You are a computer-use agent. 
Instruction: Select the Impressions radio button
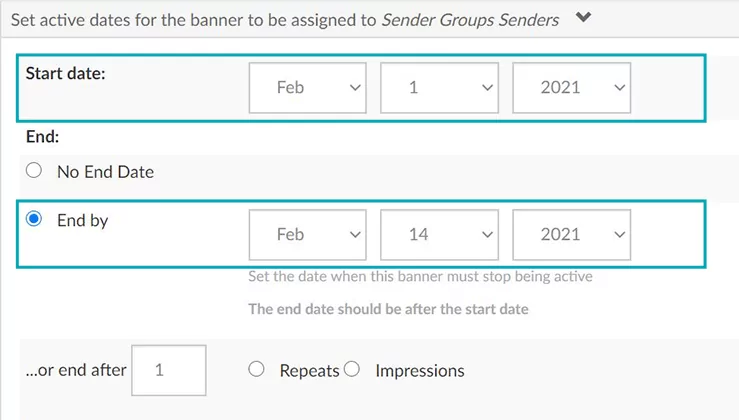tap(351, 369)
